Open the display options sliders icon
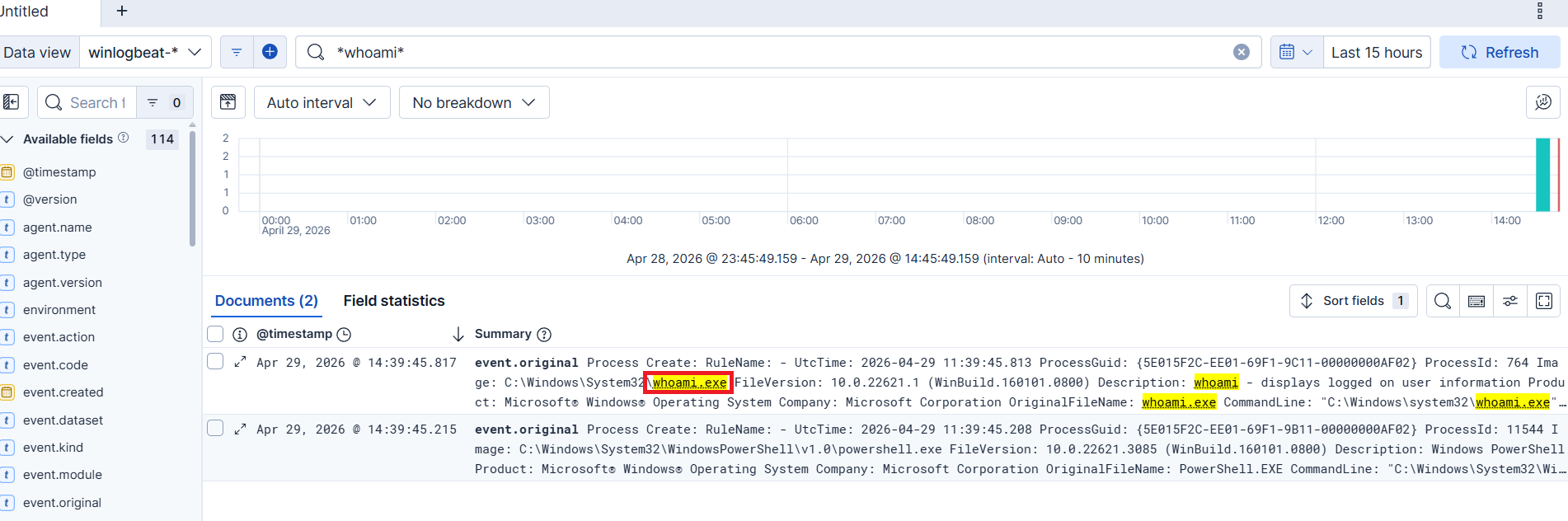Screen dimensions: 1568x521 1510,301
